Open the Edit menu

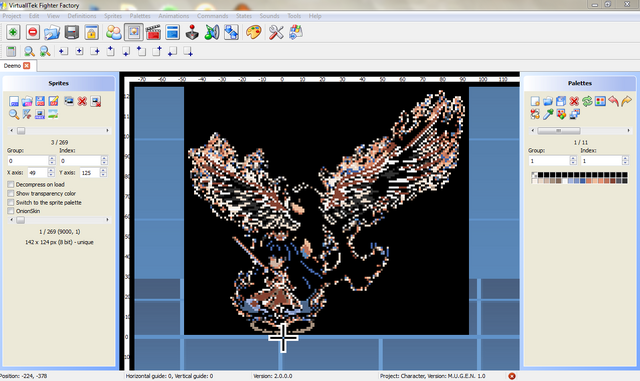[x=34, y=16]
